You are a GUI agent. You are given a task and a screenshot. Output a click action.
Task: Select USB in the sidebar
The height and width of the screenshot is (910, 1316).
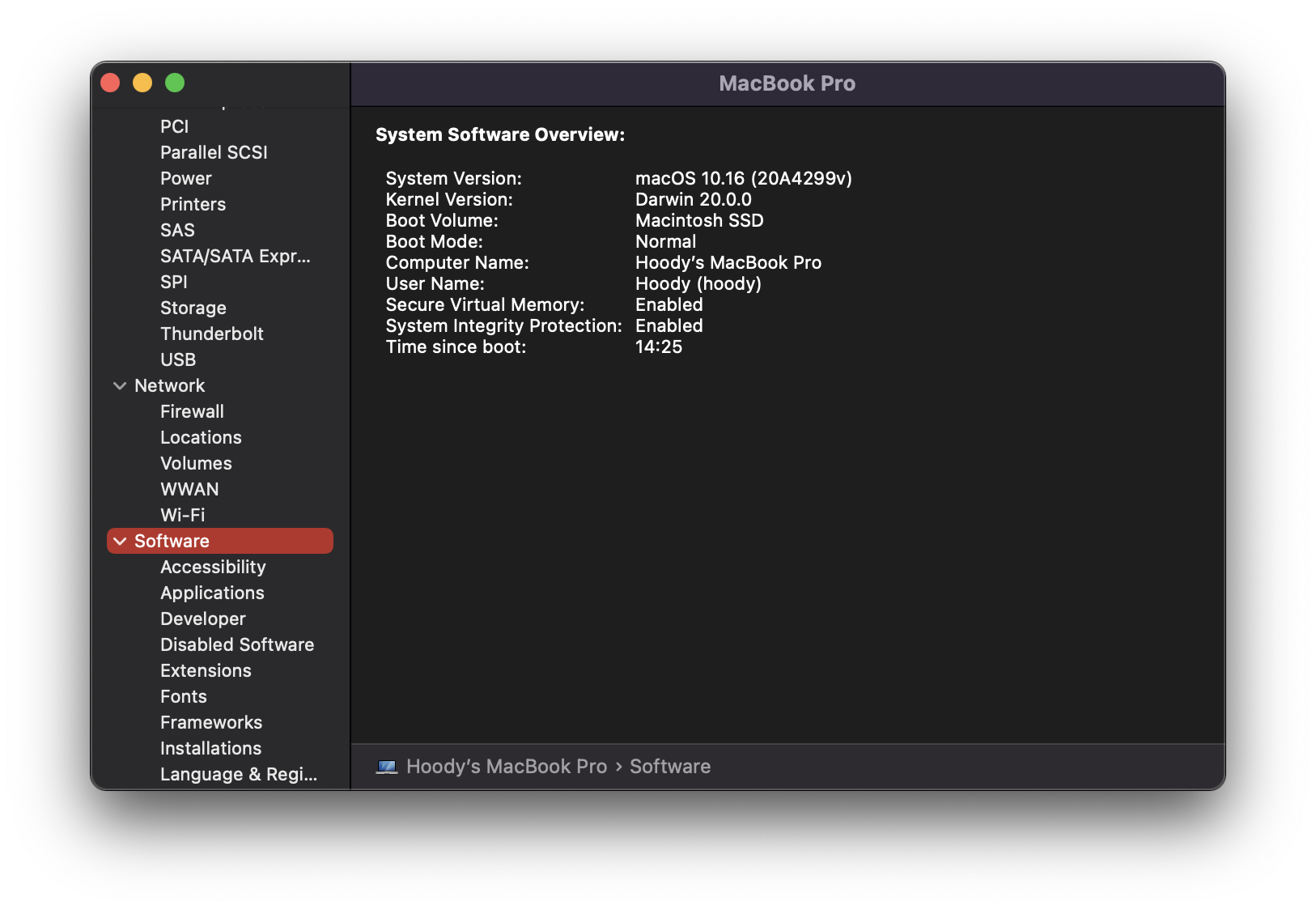click(178, 359)
